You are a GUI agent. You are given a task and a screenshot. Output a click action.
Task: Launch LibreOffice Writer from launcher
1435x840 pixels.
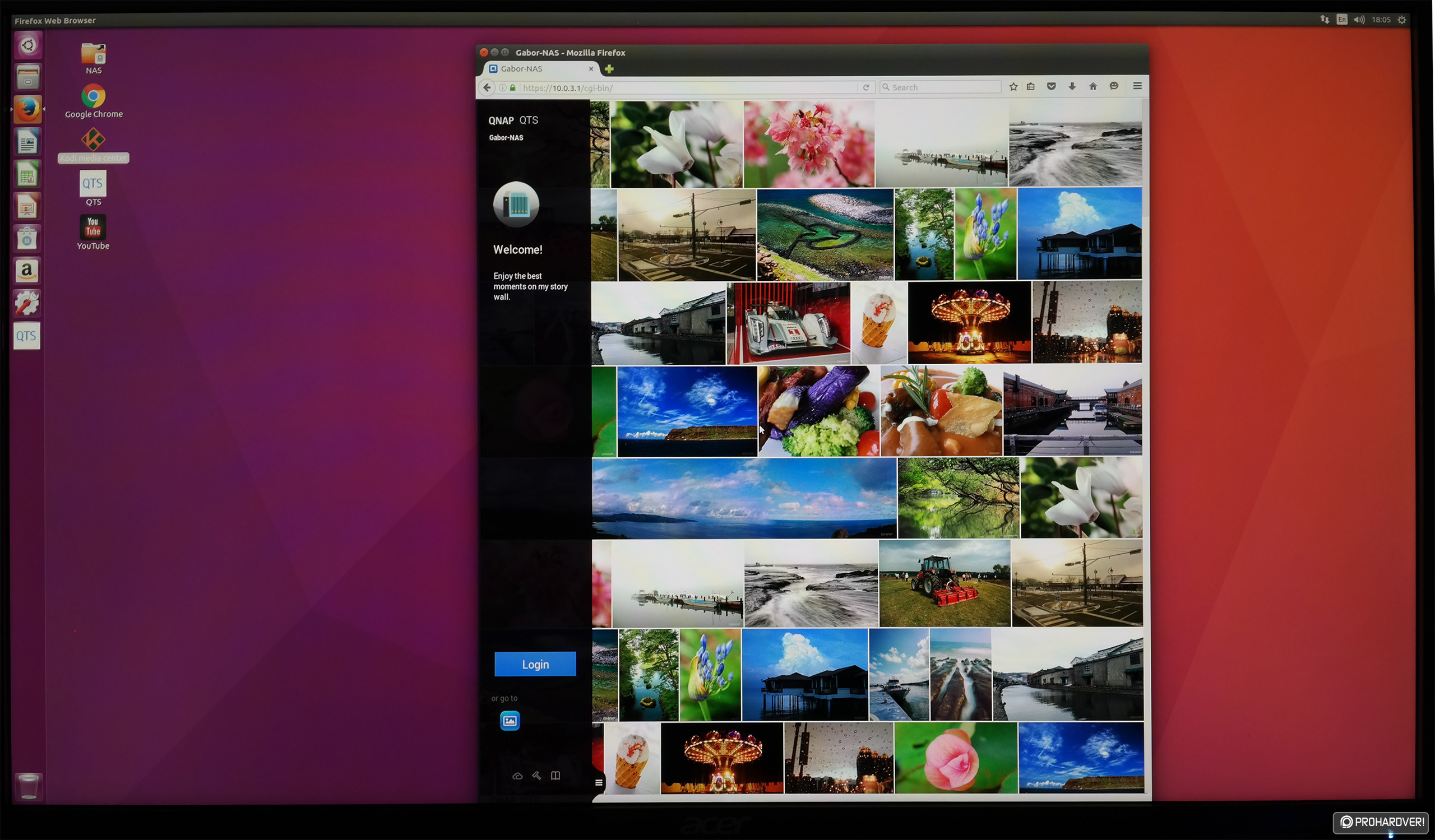[27, 142]
